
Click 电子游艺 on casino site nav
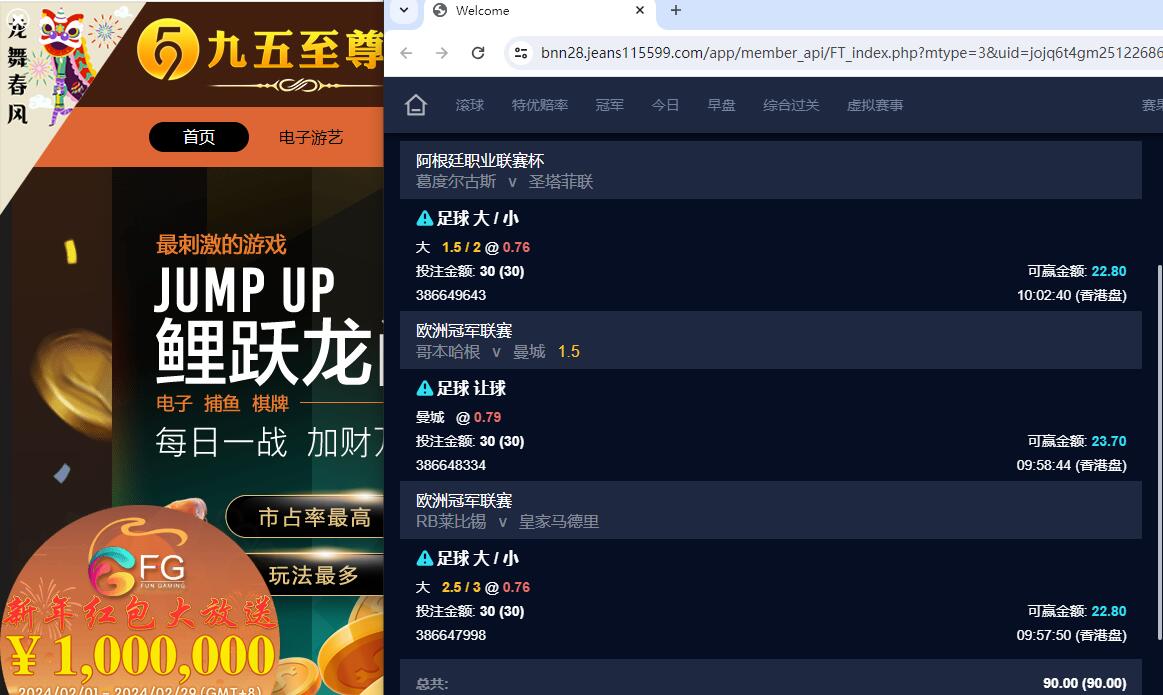click(x=311, y=137)
